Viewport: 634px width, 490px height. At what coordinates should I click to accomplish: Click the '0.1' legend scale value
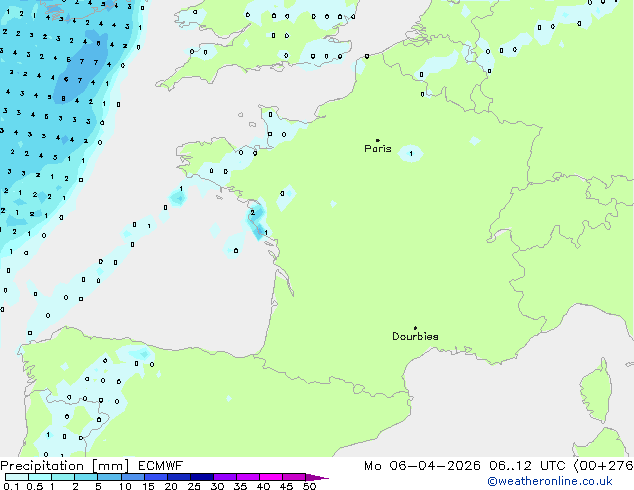pyautogui.click(x=11, y=486)
